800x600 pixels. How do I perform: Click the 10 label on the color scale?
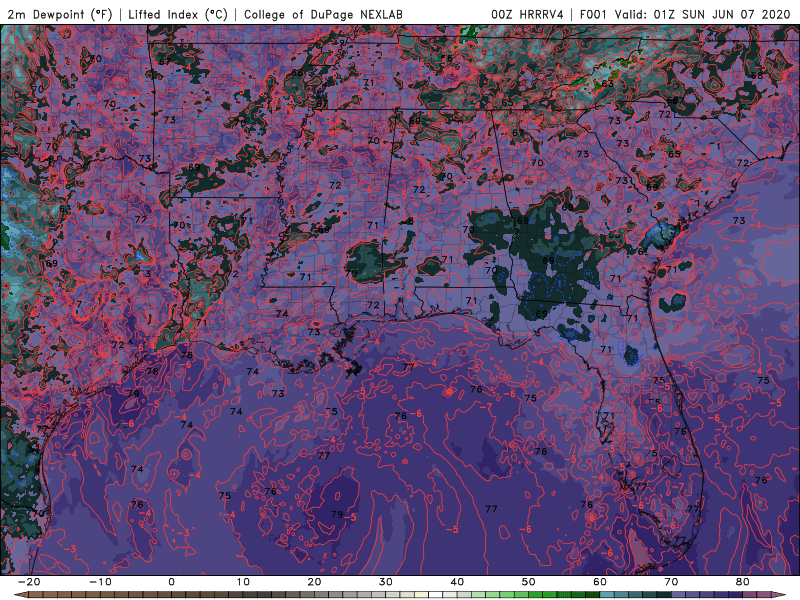click(243, 582)
